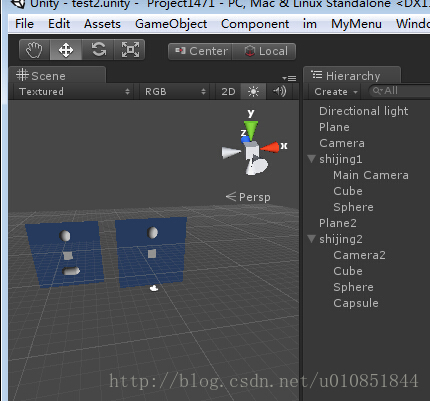Click the Hierarchy search field
The width and height of the screenshot is (430, 401).
pyautogui.click(x=399, y=91)
